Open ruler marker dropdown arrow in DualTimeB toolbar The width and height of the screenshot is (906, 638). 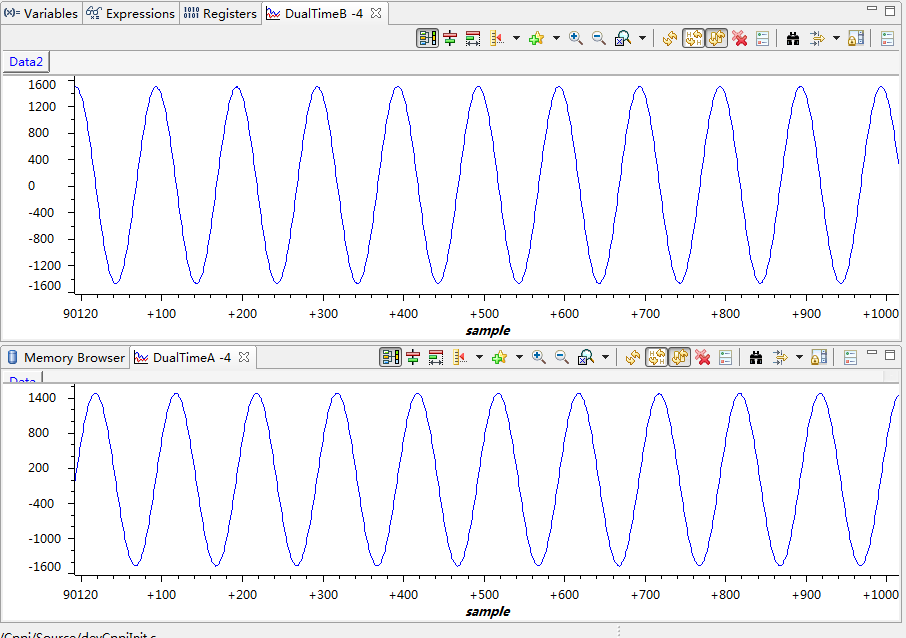tap(517, 39)
